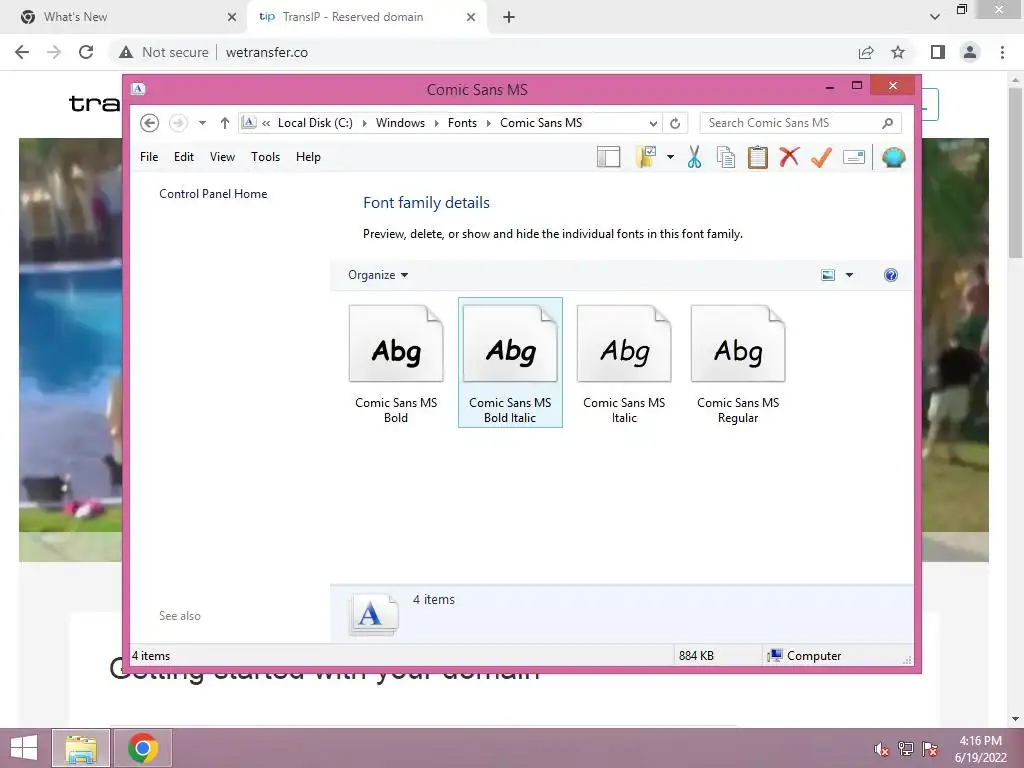Click the 884 KB status bar entry

click(696, 656)
